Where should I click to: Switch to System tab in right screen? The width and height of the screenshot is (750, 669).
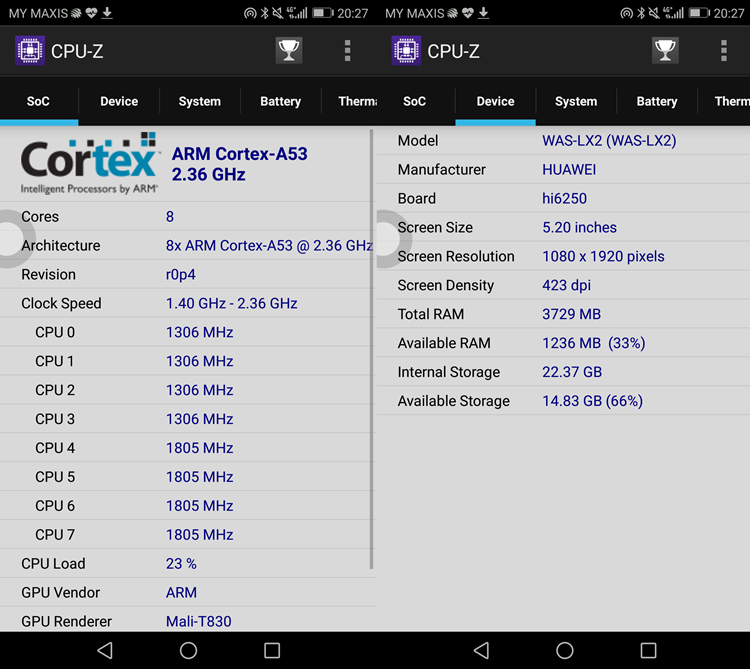pos(576,101)
